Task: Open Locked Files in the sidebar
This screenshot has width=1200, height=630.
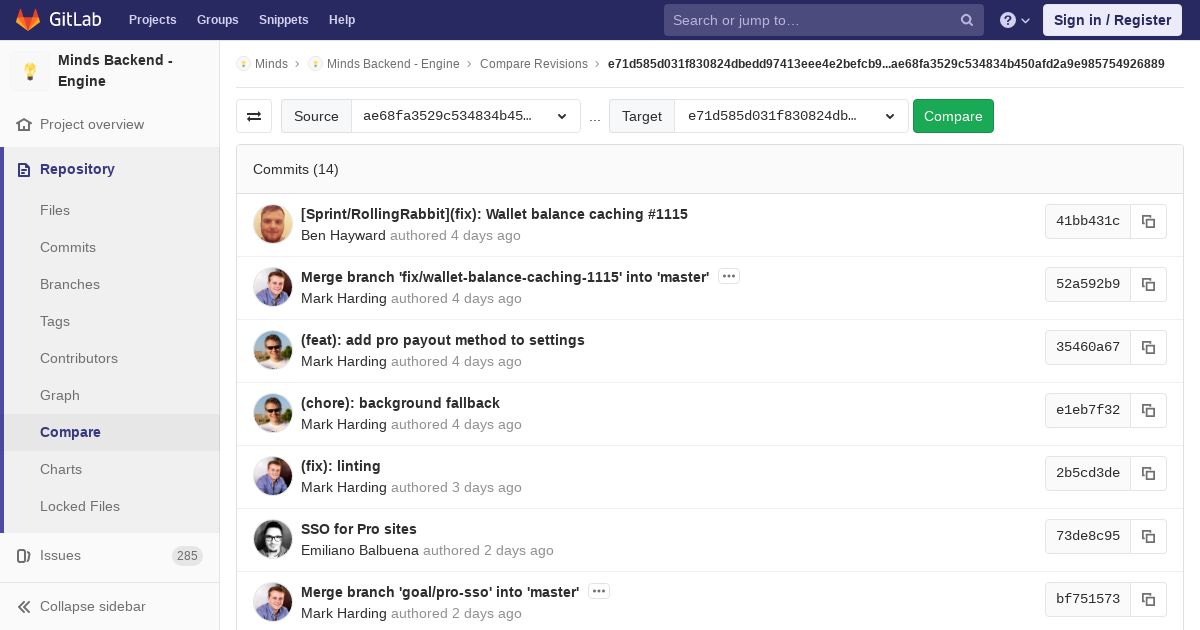Action: tap(80, 506)
